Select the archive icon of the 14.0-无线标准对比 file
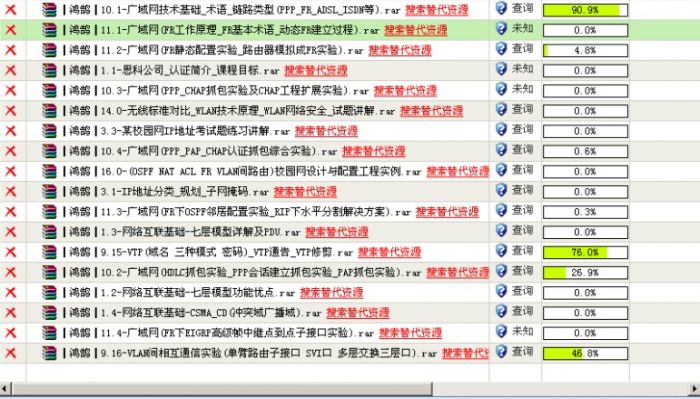 [50, 110]
